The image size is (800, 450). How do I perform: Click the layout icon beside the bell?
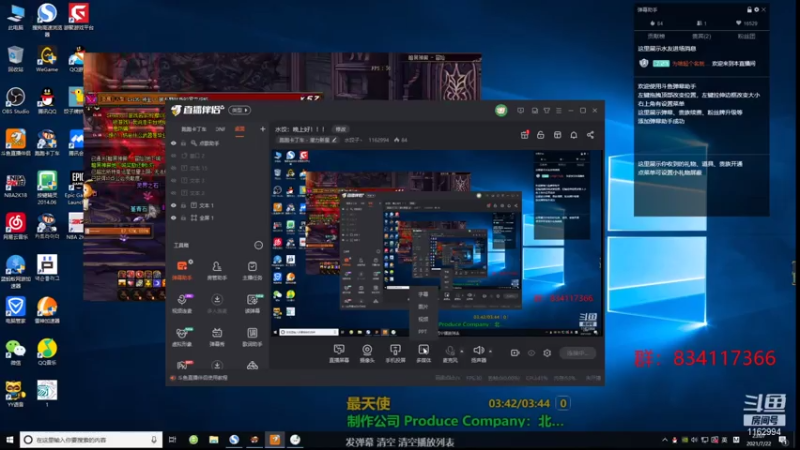[x=558, y=135]
